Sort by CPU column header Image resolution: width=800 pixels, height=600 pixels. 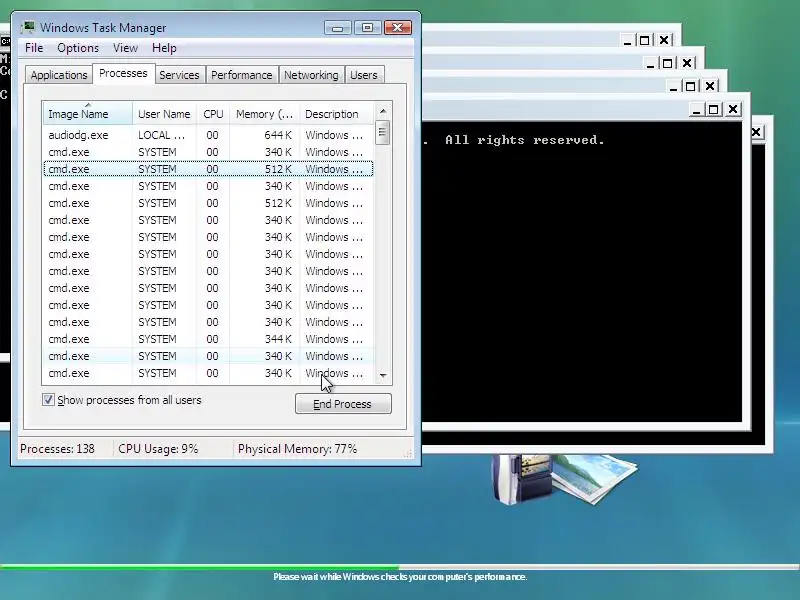pyautogui.click(x=213, y=114)
